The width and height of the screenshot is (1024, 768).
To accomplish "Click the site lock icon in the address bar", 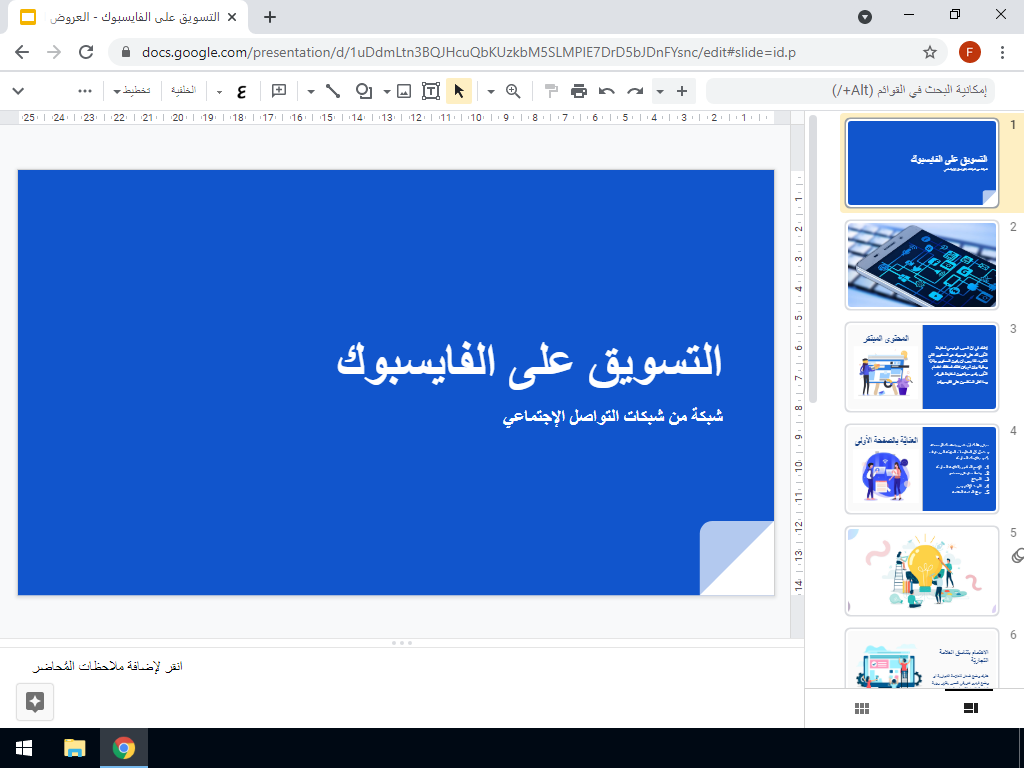I will [126, 52].
